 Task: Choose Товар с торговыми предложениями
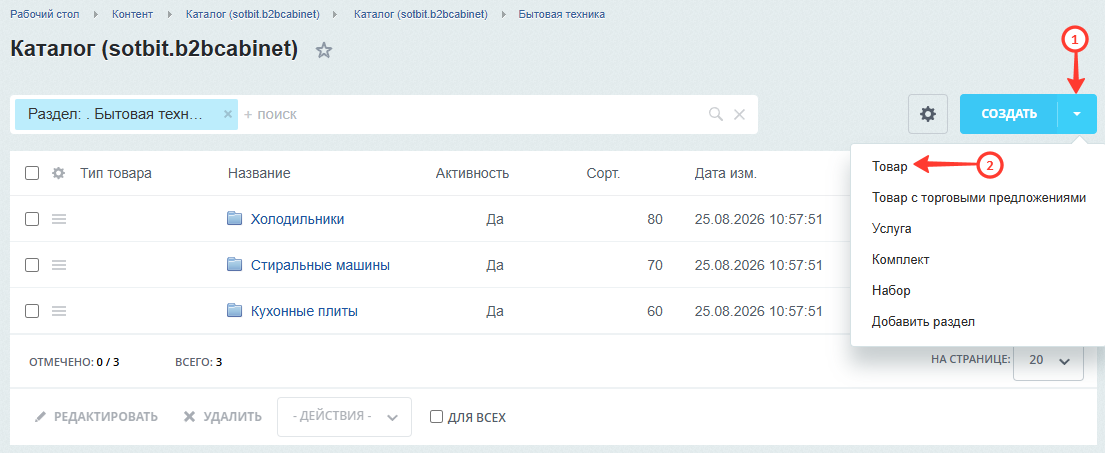click(x=978, y=198)
